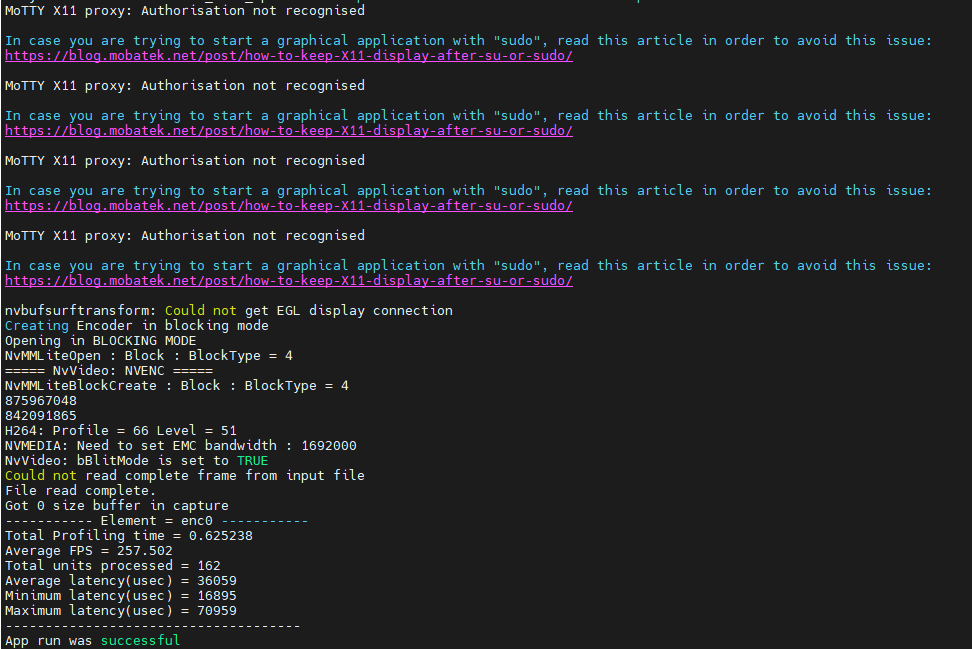Click the number 842091865
Image resolution: width=972 pixels, height=649 pixels.
click(x=41, y=415)
